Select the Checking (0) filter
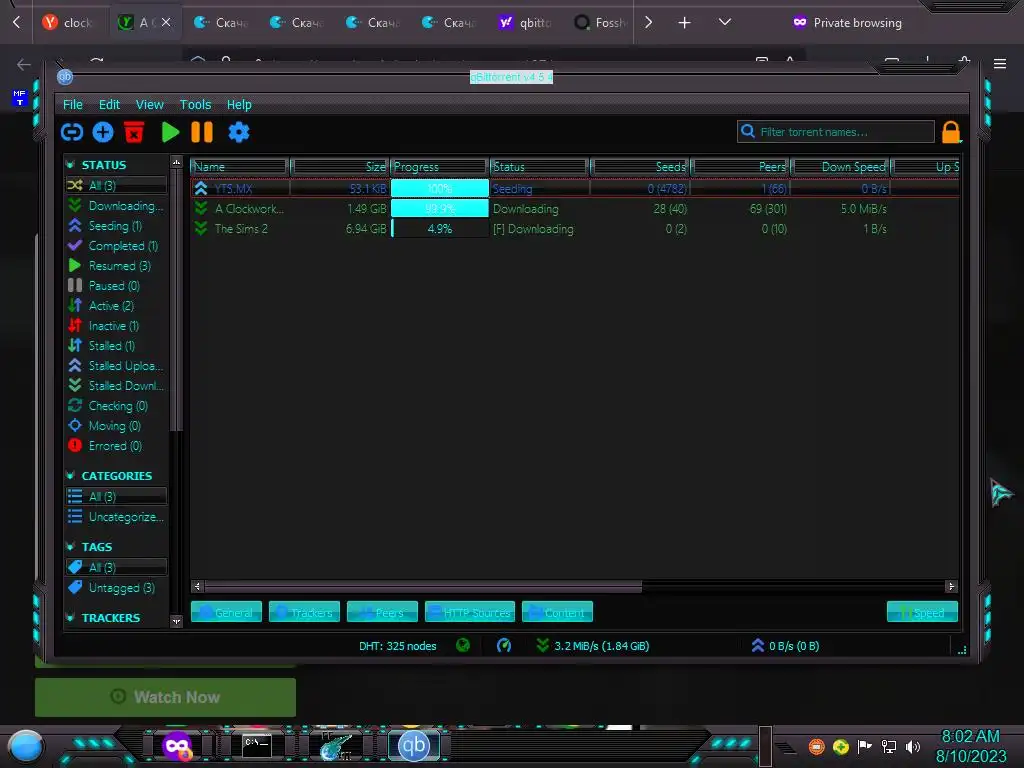The image size is (1024, 768). (116, 406)
